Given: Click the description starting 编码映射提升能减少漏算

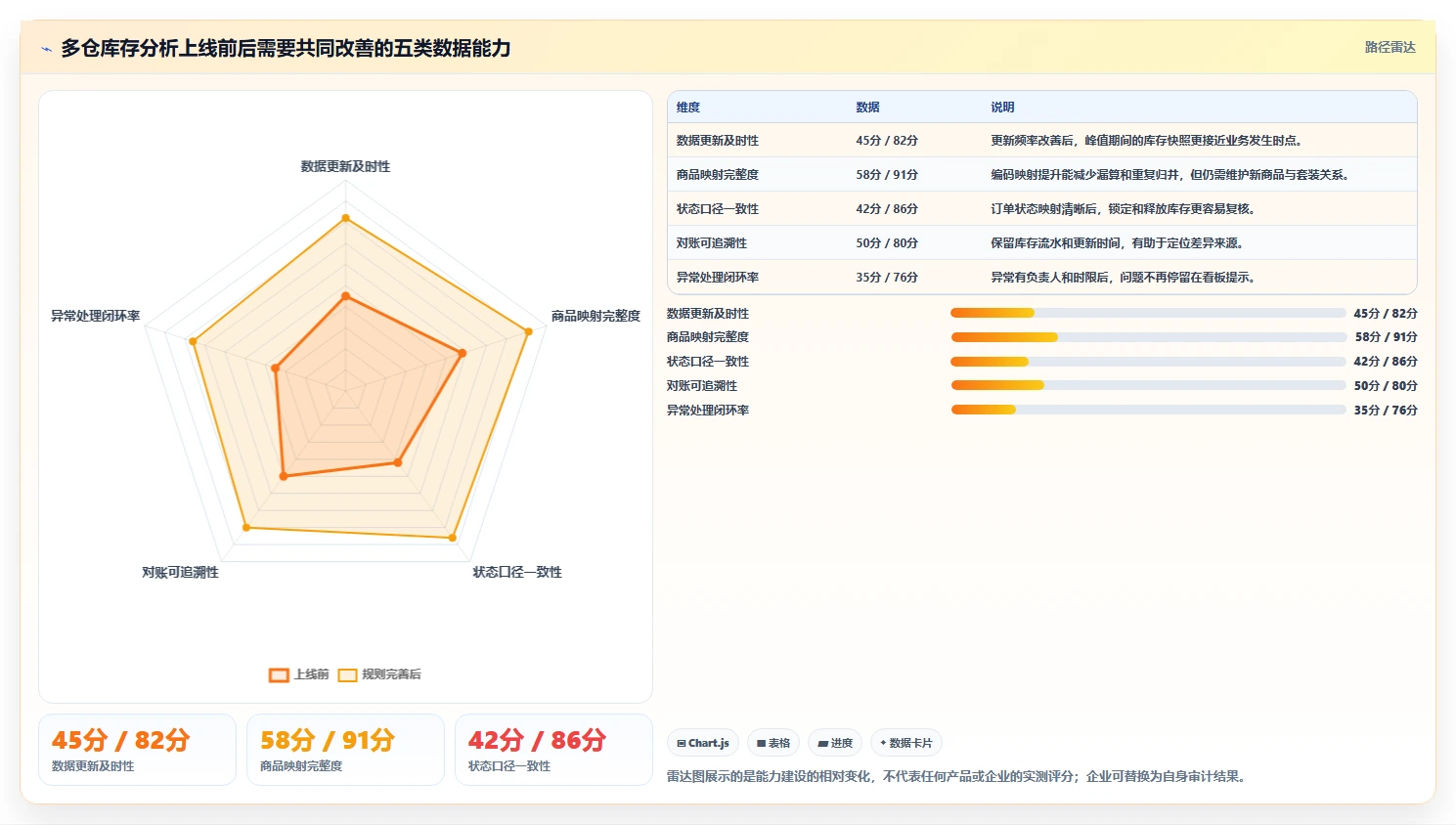Looking at the screenshot, I should click(x=1172, y=175).
